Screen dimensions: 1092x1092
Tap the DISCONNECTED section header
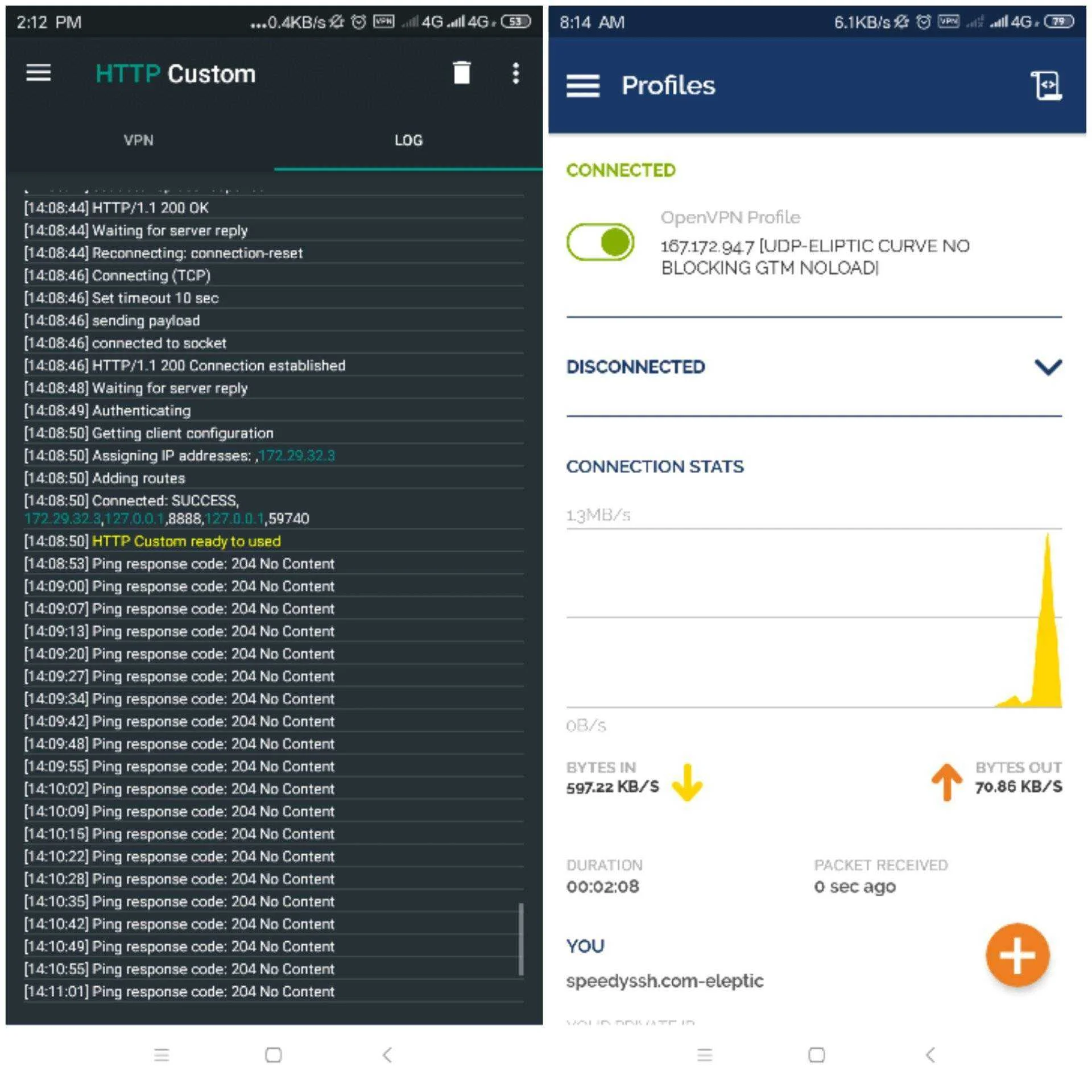[x=635, y=367]
